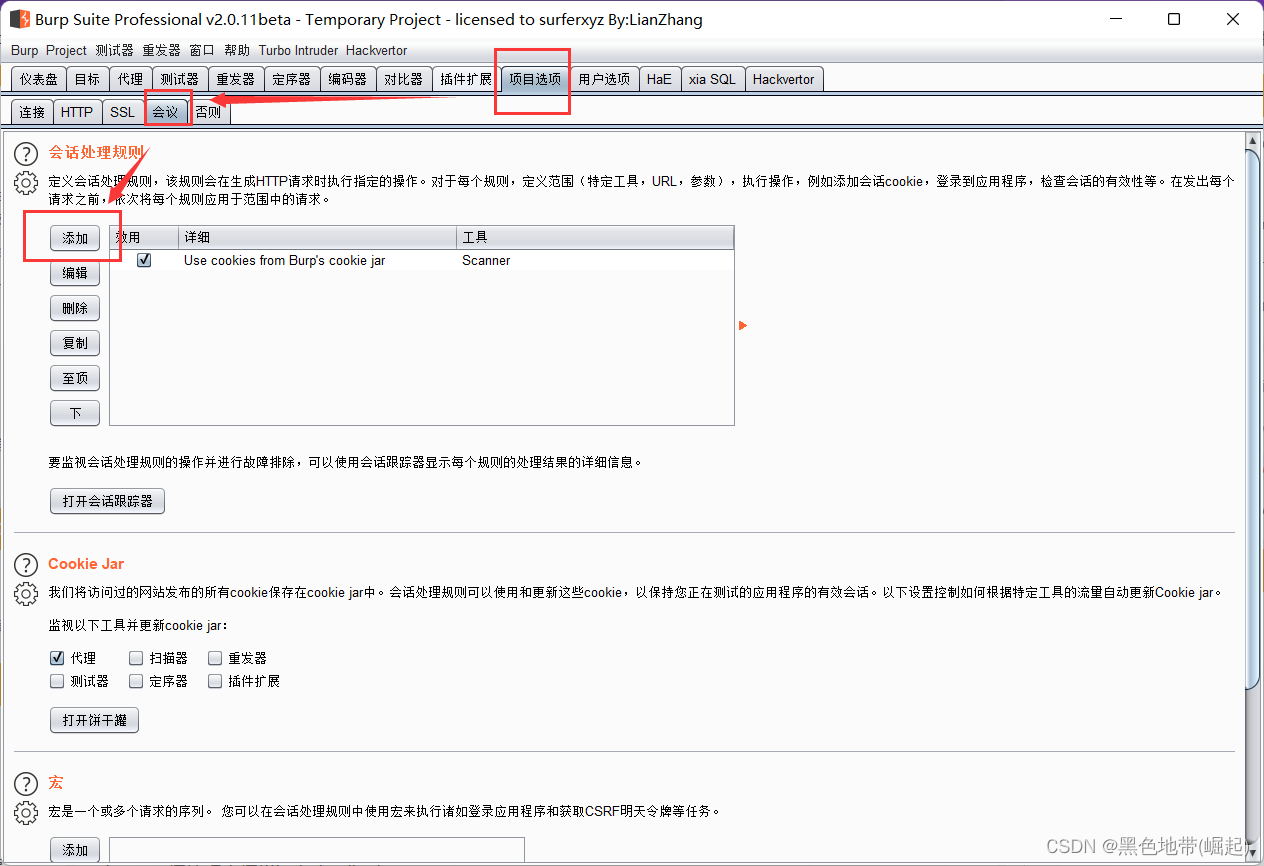Open the 窗口 menu
The image size is (1264, 866).
pos(201,50)
